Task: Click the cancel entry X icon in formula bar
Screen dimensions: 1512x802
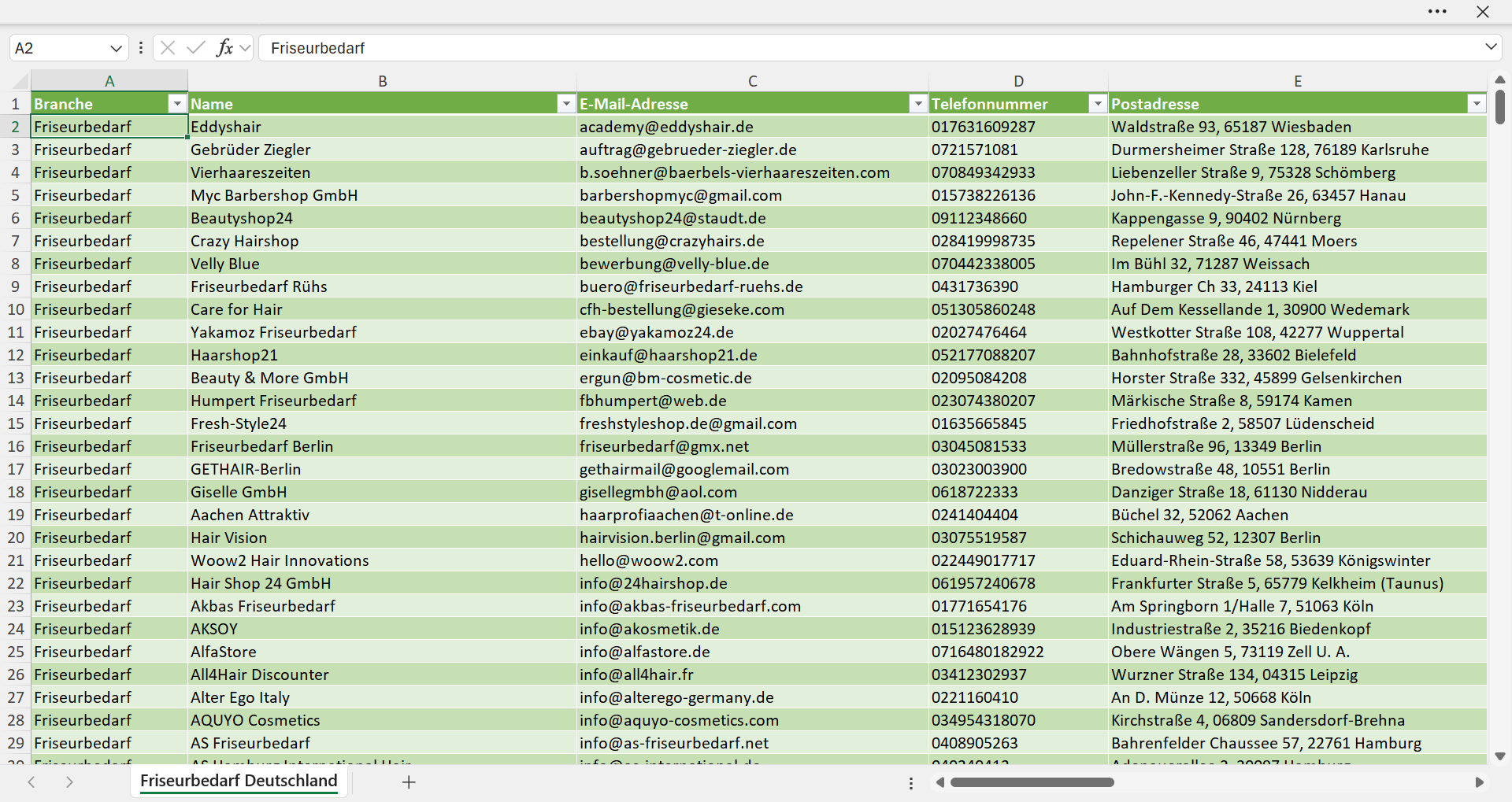Action: [x=168, y=48]
